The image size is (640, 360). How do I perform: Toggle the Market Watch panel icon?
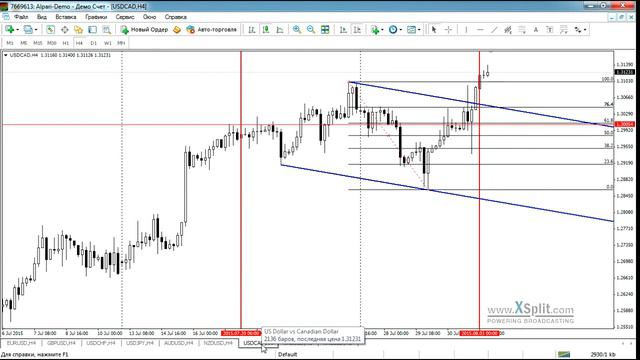pos(50,29)
